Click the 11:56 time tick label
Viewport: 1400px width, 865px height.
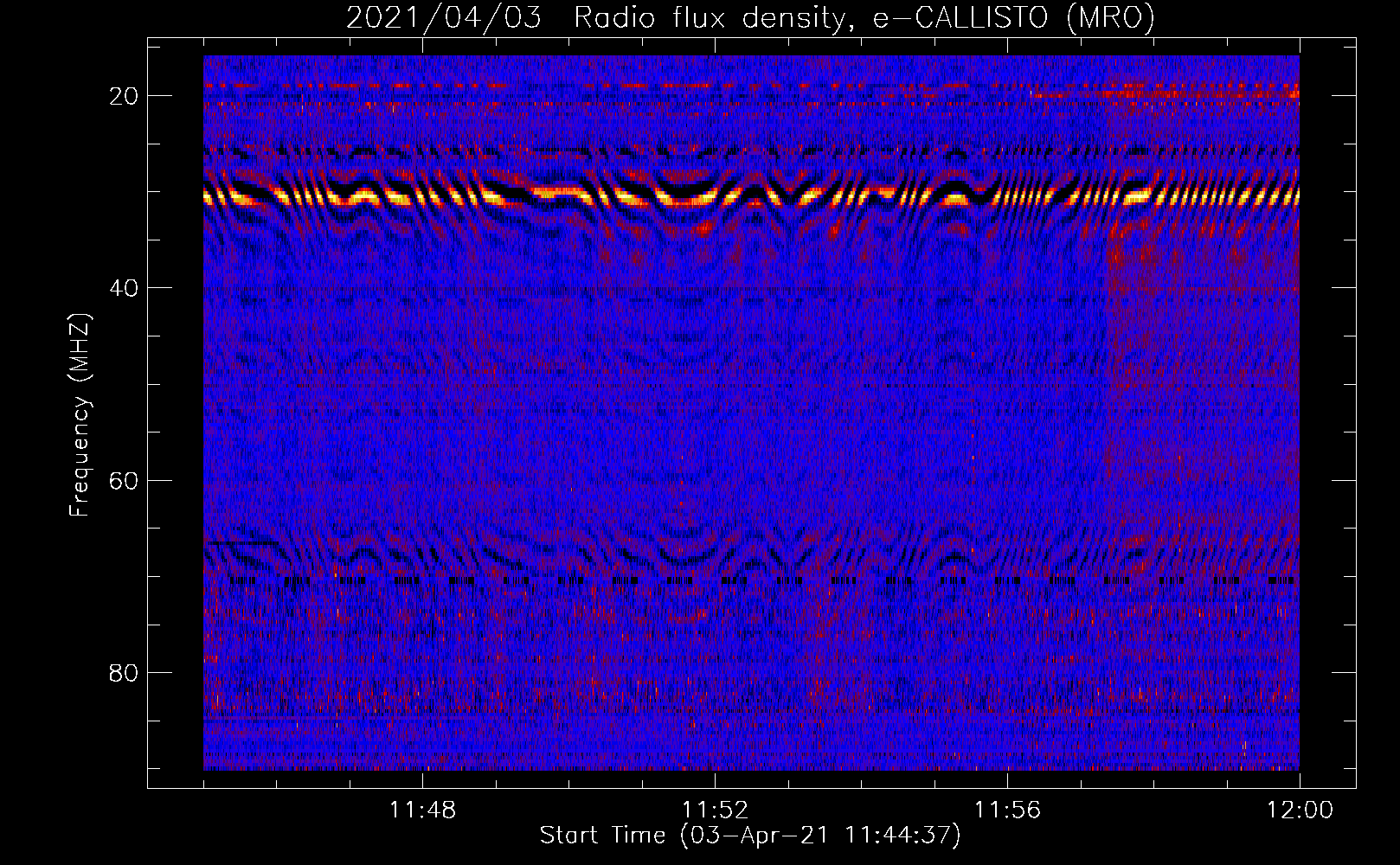[1007, 811]
